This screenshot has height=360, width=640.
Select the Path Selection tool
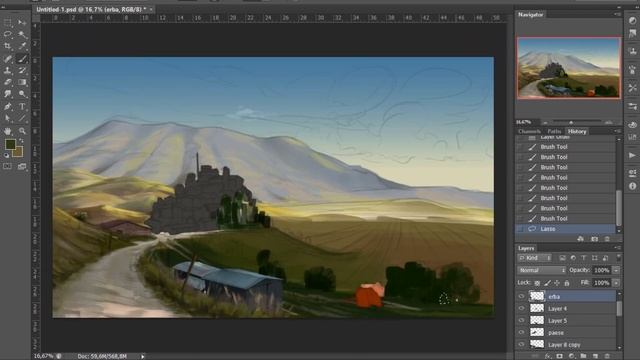tap(8, 118)
